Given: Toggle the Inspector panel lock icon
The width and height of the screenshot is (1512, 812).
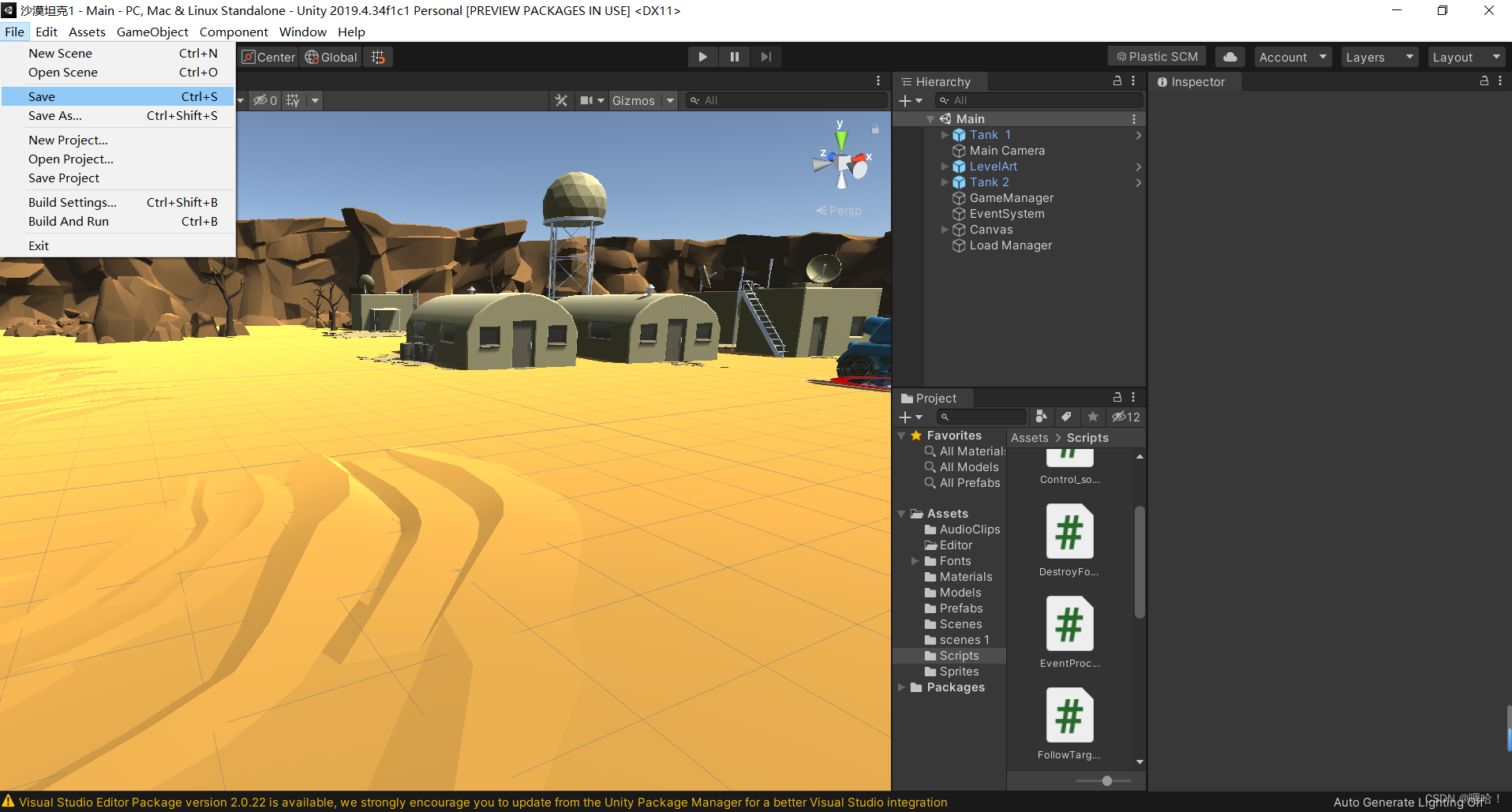Looking at the screenshot, I should pyautogui.click(x=1484, y=80).
